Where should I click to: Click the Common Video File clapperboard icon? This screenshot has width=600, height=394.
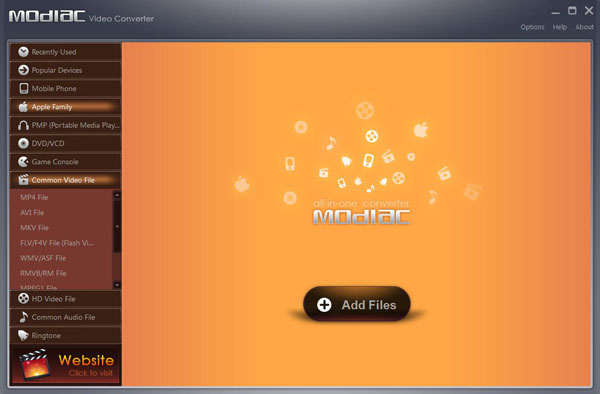[23, 180]
